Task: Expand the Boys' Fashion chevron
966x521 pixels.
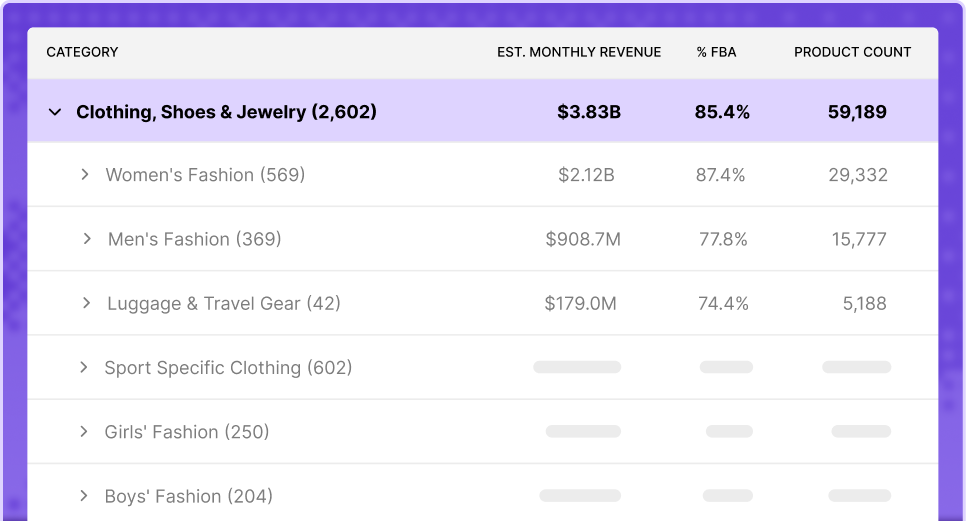Action: [x=84, y=496]
